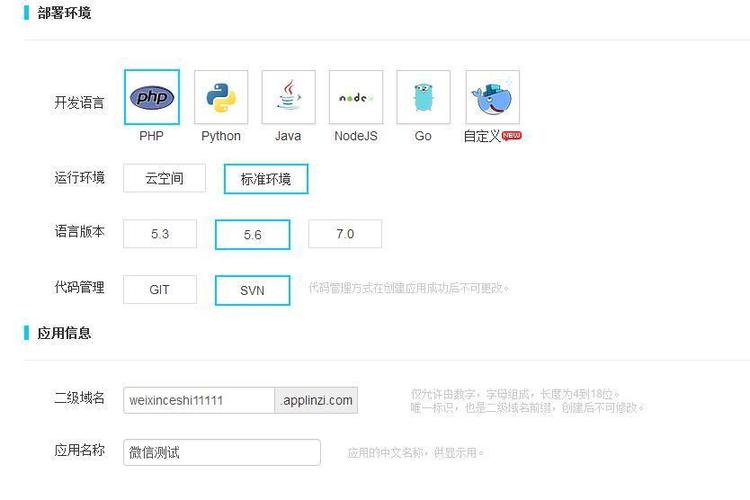Image resolution: width=750 pixels, height=500 pixels.
Task: Click the 应用信息 section heading
Action: click(x=64, y=333)
